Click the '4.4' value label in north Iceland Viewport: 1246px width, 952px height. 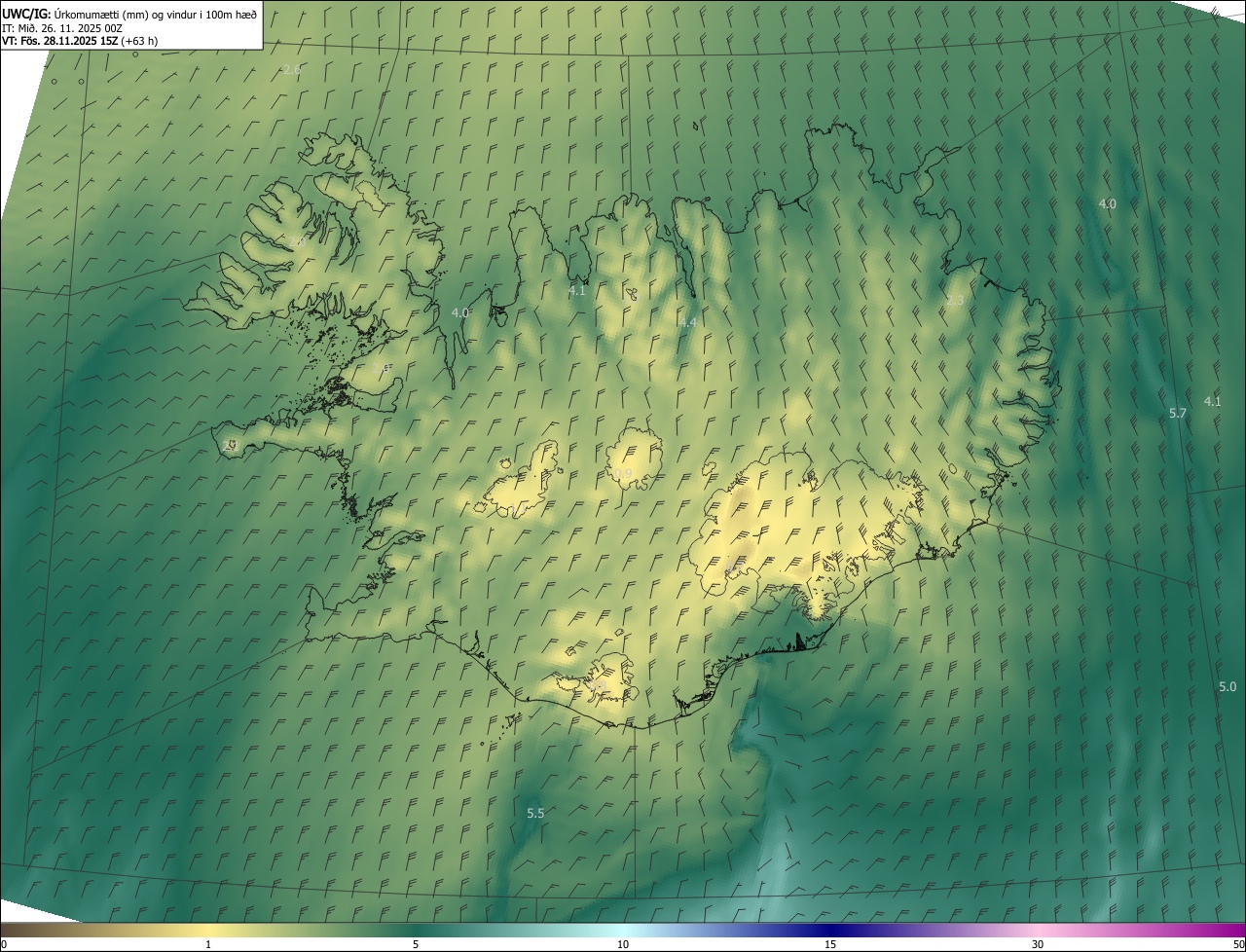pyautogui.click(x=688, y=322)
